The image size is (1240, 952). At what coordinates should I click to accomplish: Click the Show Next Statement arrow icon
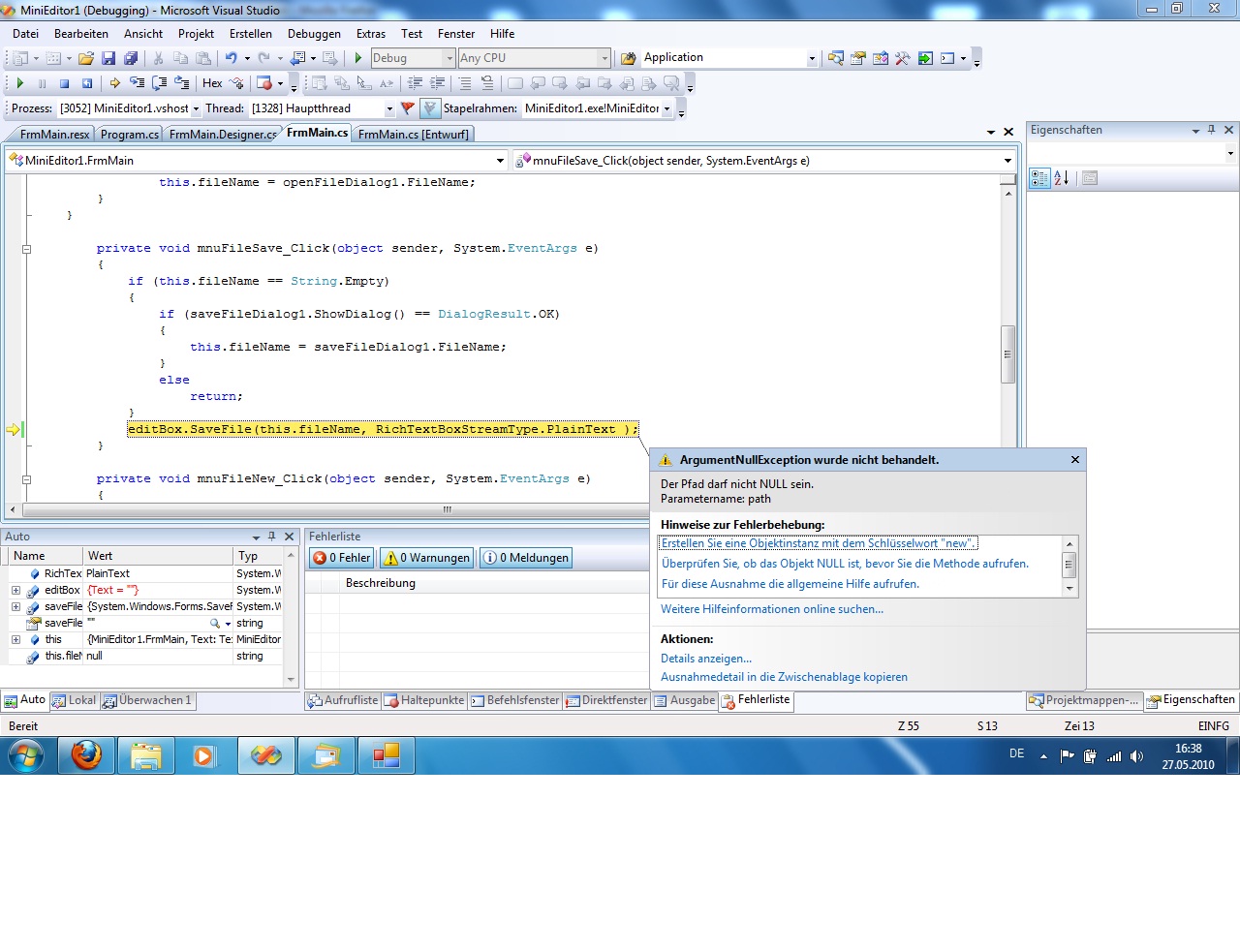(x=114, y=83)
